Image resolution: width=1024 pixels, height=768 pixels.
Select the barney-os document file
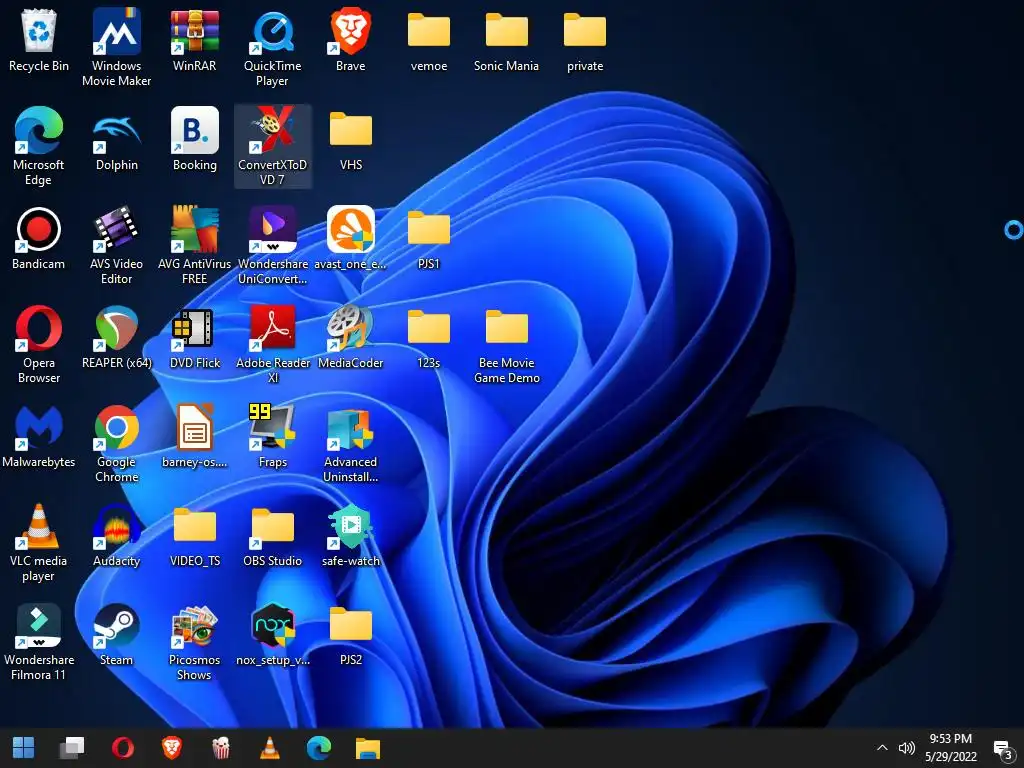(x=195, y=436)
